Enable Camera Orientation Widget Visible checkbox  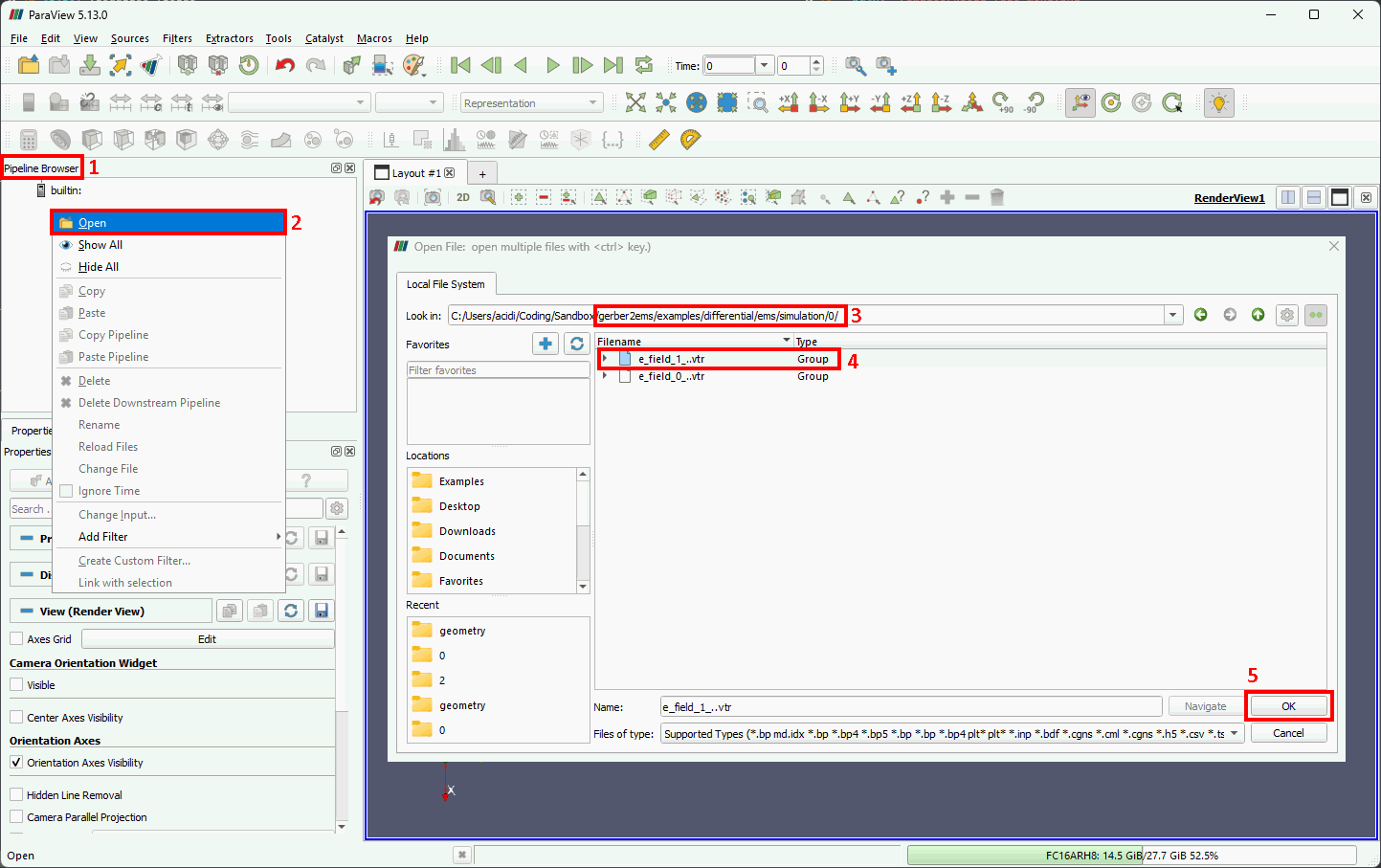[16, 684]
